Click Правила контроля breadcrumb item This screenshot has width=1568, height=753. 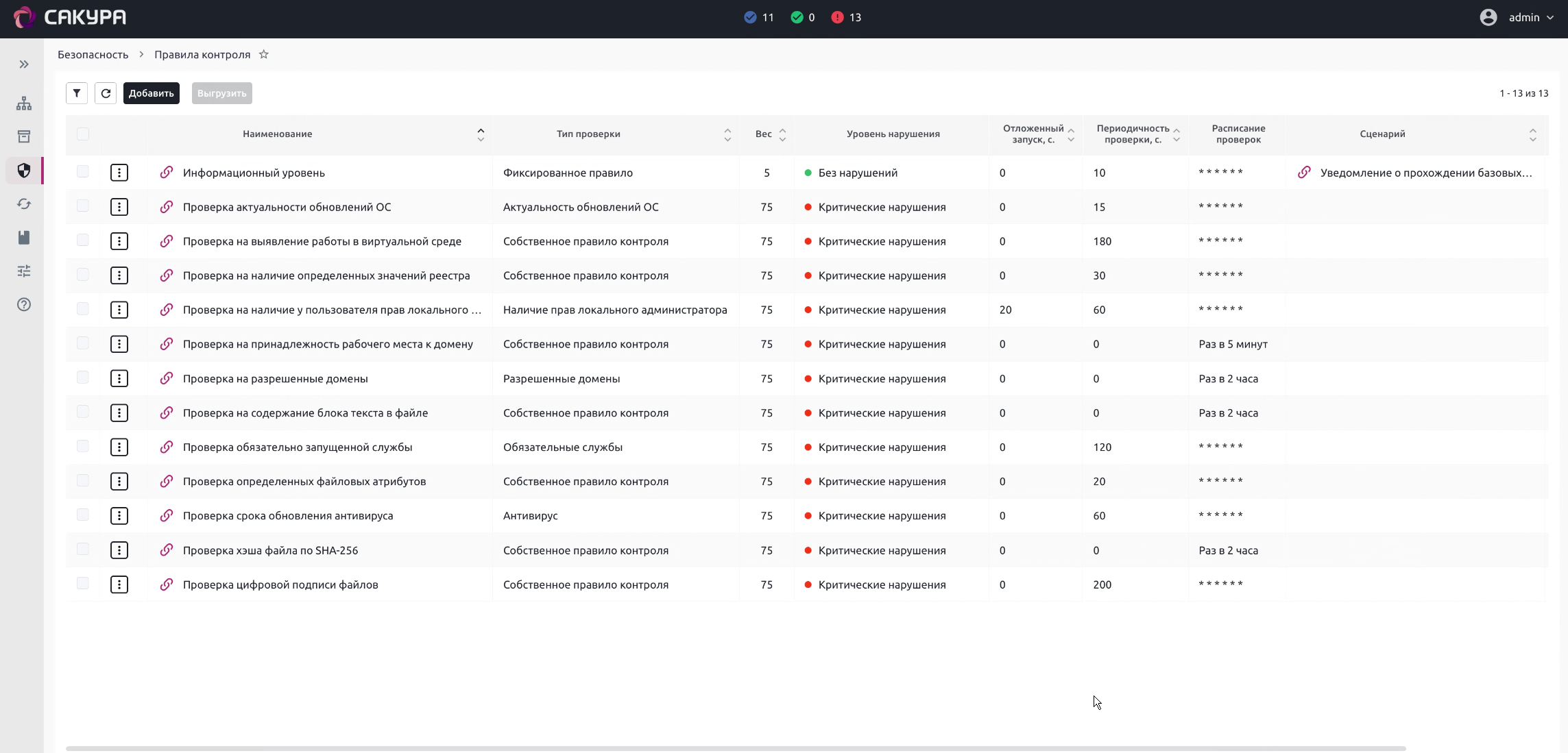click(x=202, y=55)
